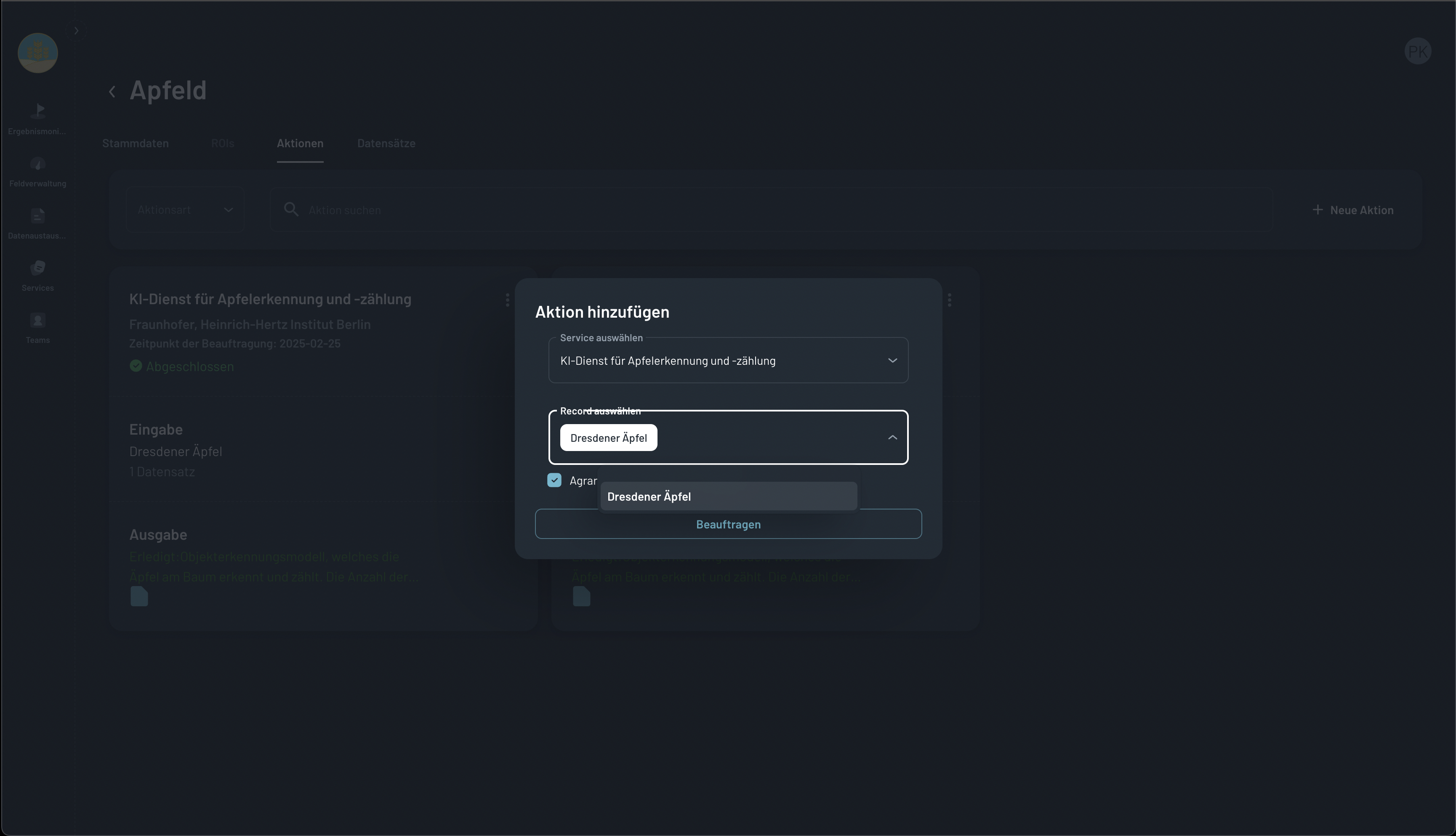Image resolution: width=1456 pixels, height=836 pixels.
Task: Open the PK user avatar menu
Action: click(x=1418, y=51)
